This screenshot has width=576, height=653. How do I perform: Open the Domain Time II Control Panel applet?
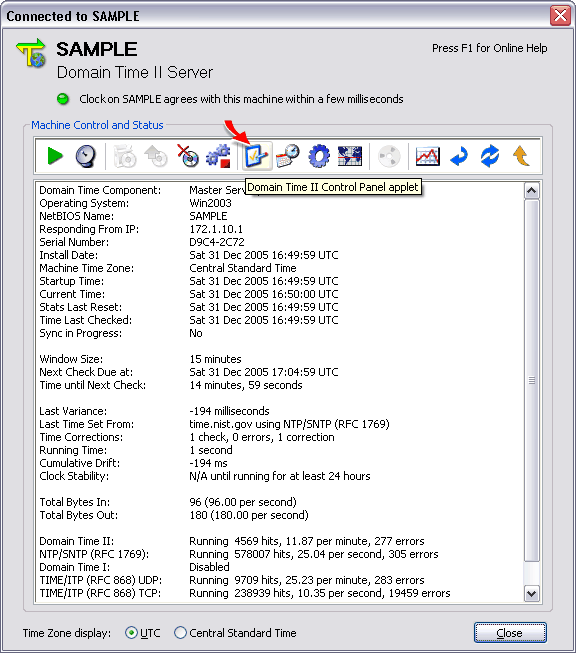point(257,156)
